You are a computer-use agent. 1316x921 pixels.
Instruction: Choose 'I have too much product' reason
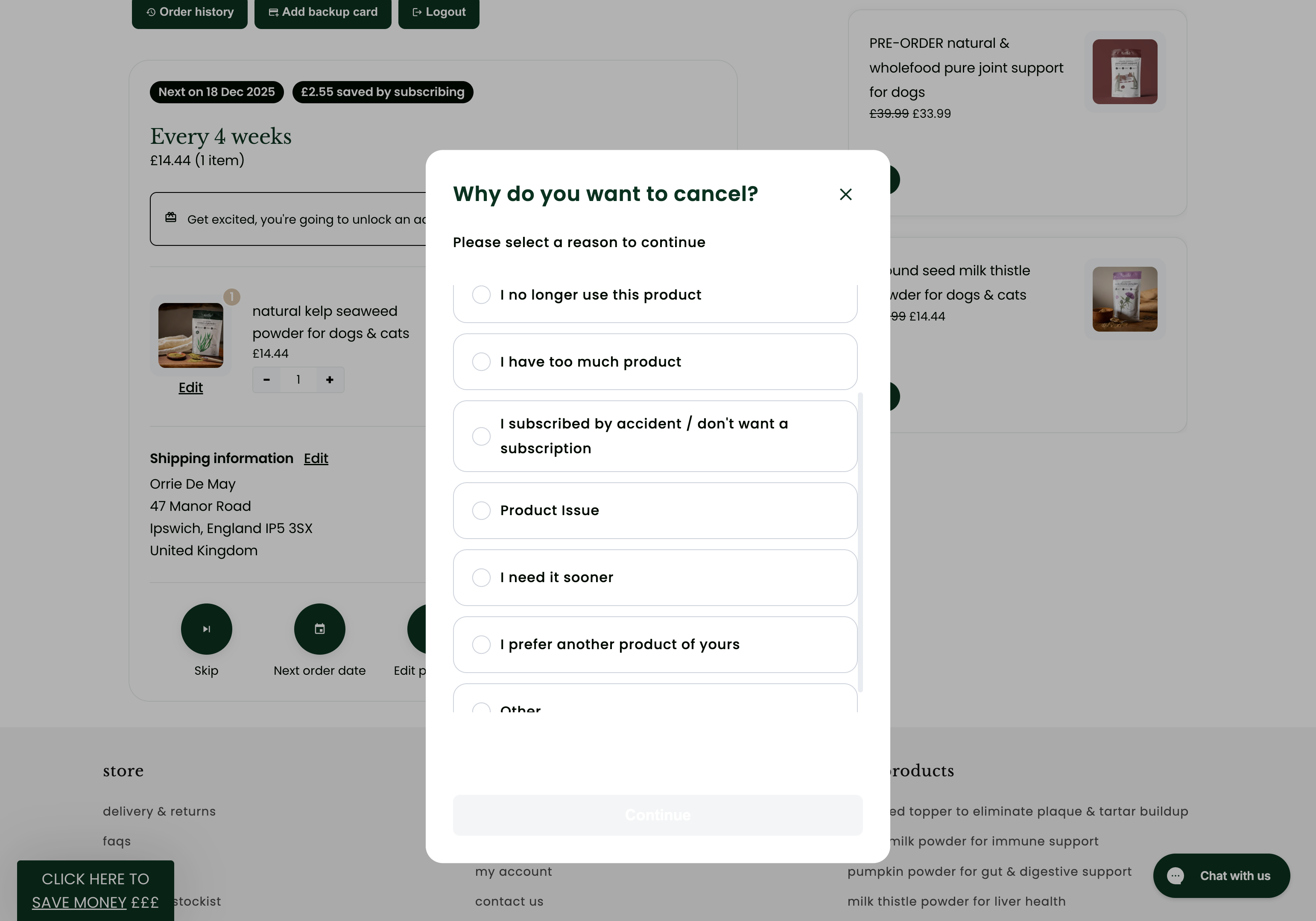(x=655, y=362)
